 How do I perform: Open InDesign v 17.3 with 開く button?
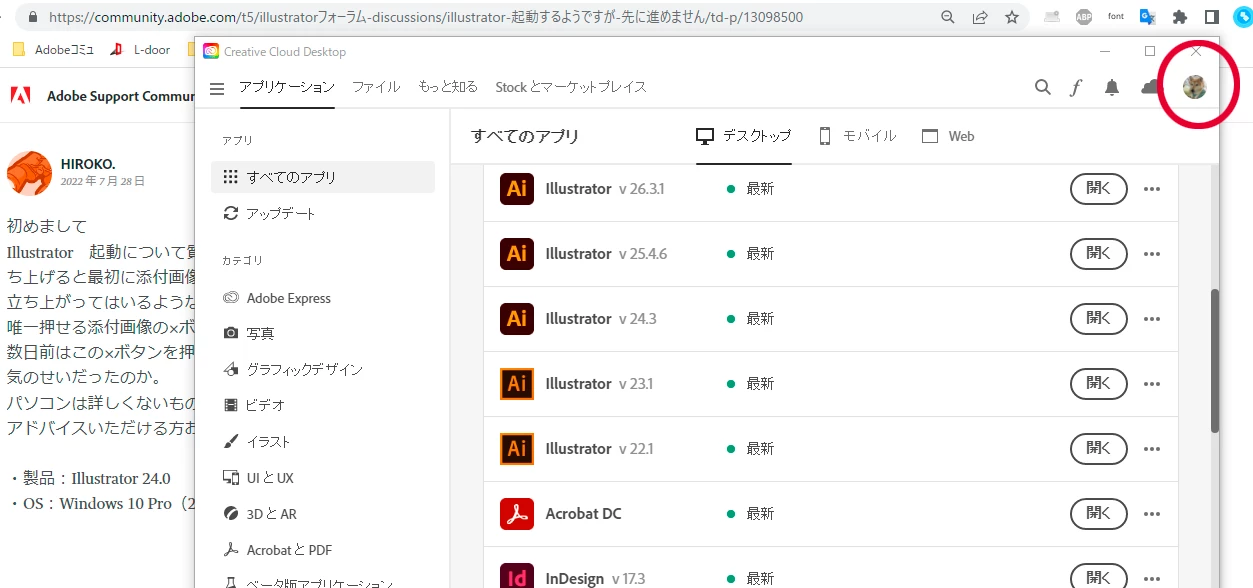(x=1099, y=578)
